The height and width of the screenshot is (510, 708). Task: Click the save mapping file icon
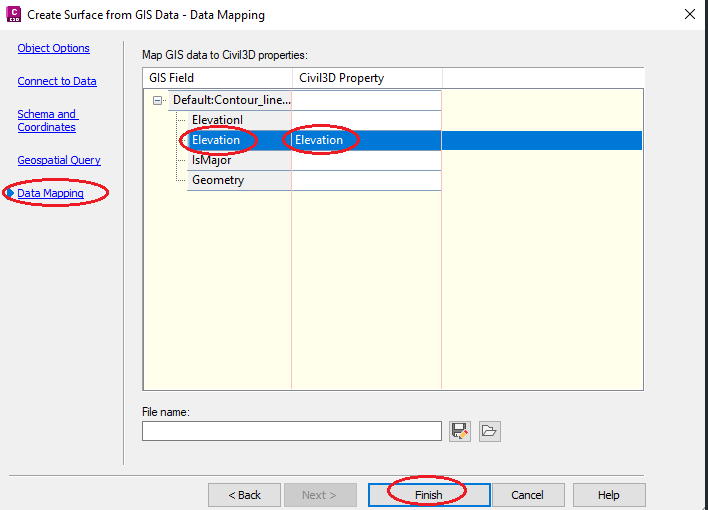460,431
